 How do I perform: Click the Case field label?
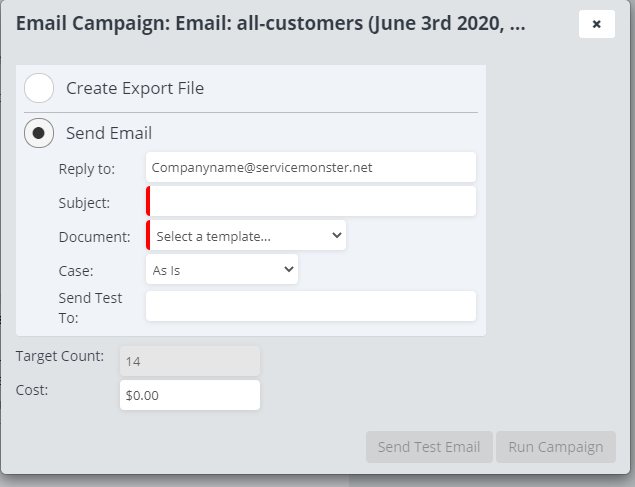(x=76, y=271)
